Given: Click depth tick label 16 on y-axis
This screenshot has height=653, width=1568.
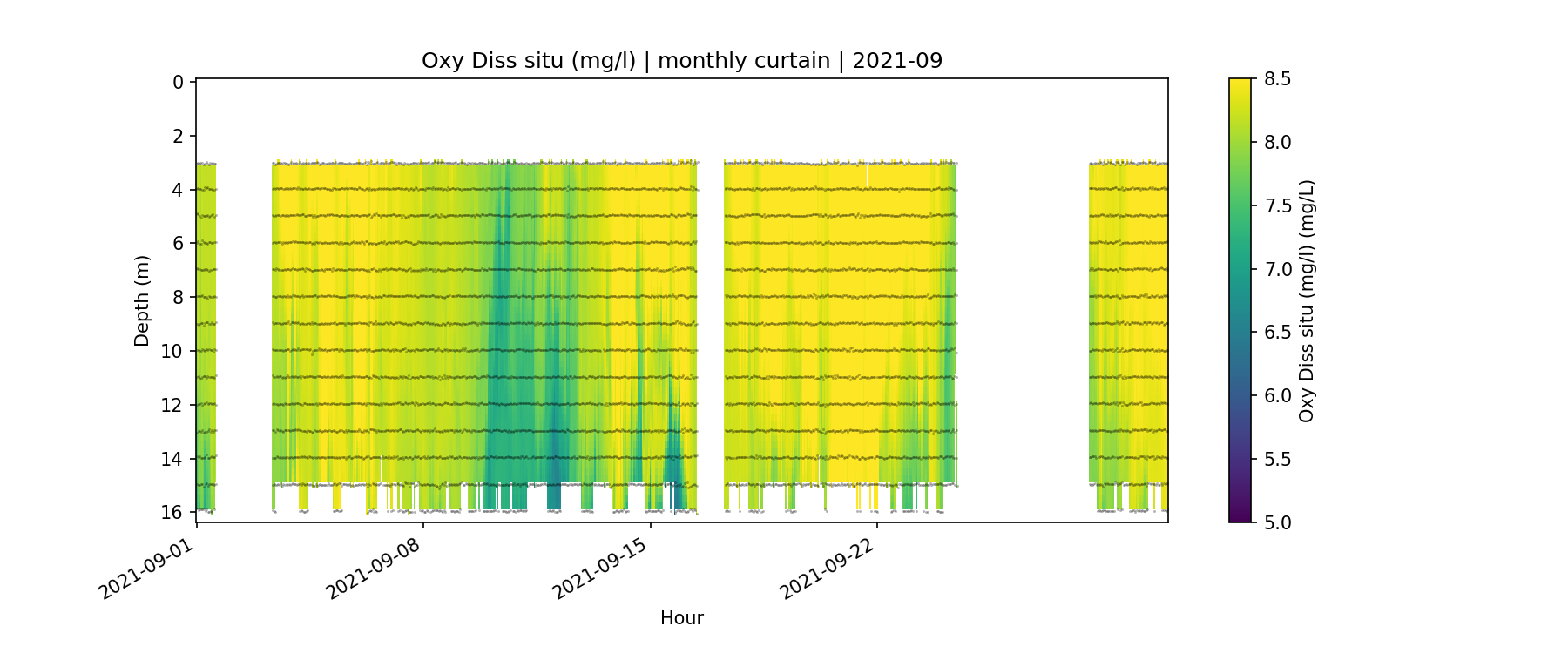Looking at the screenshot, I should 172,512.
